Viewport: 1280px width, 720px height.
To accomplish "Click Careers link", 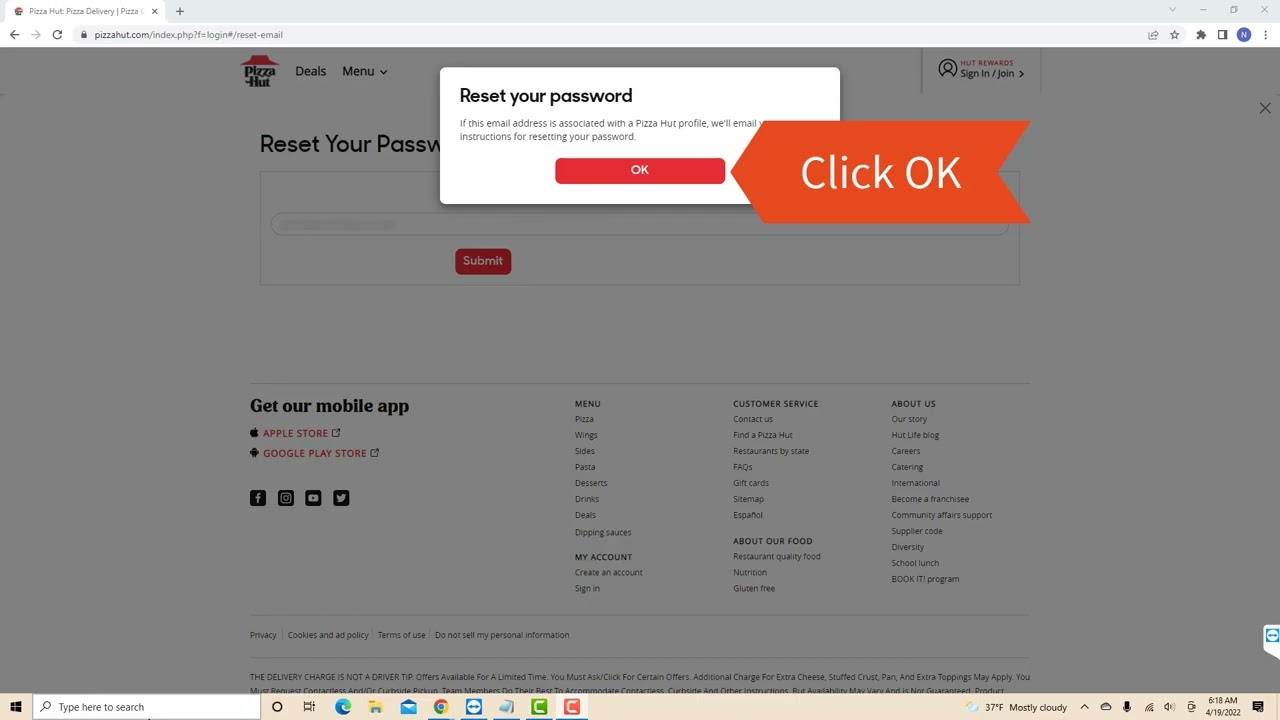I will (x=906, y=451).
